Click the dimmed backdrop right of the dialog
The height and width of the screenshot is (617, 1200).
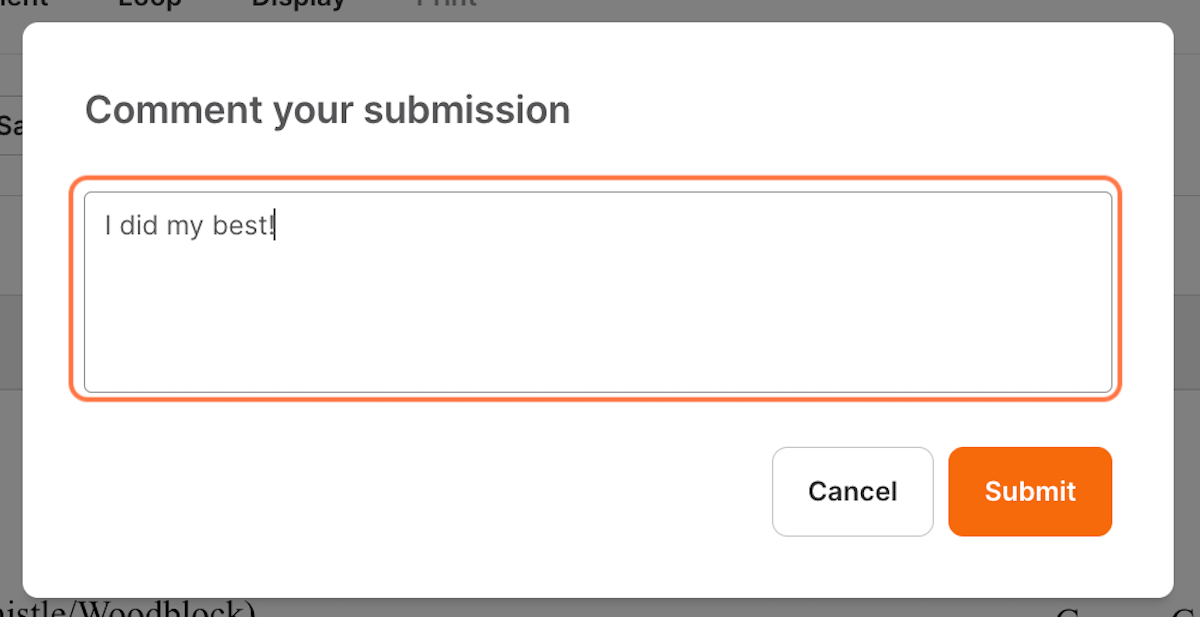1187,300
